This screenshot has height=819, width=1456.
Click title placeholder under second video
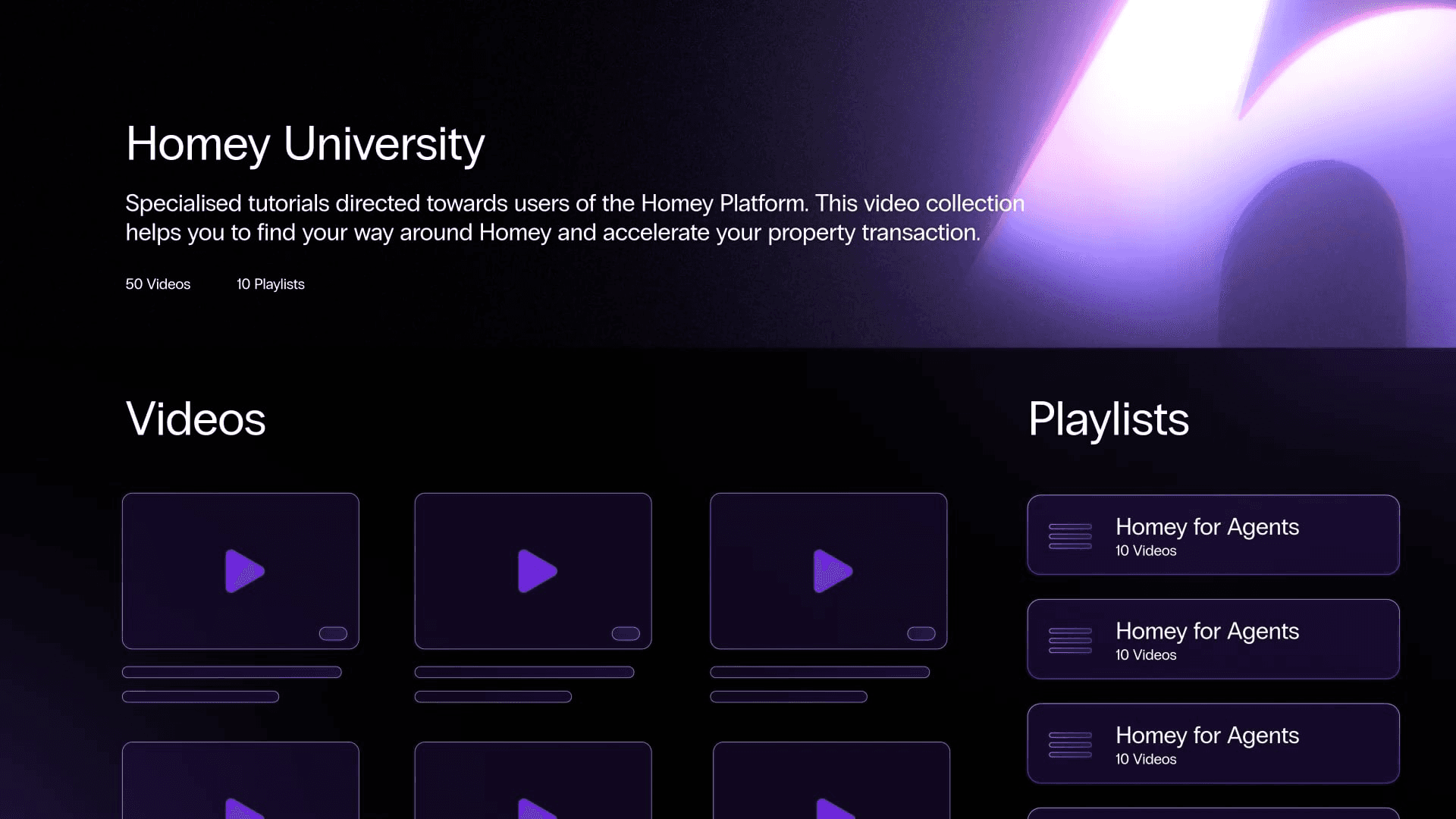(x=524, y=672)
